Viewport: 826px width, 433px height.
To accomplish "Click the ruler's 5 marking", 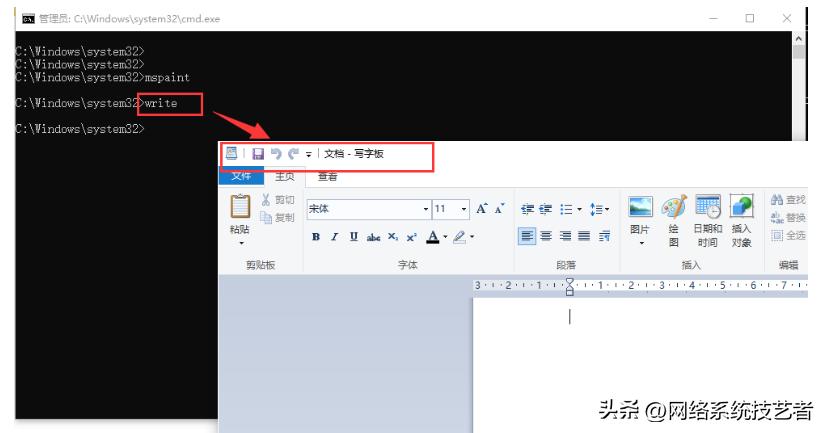I will tap(722, 285).
